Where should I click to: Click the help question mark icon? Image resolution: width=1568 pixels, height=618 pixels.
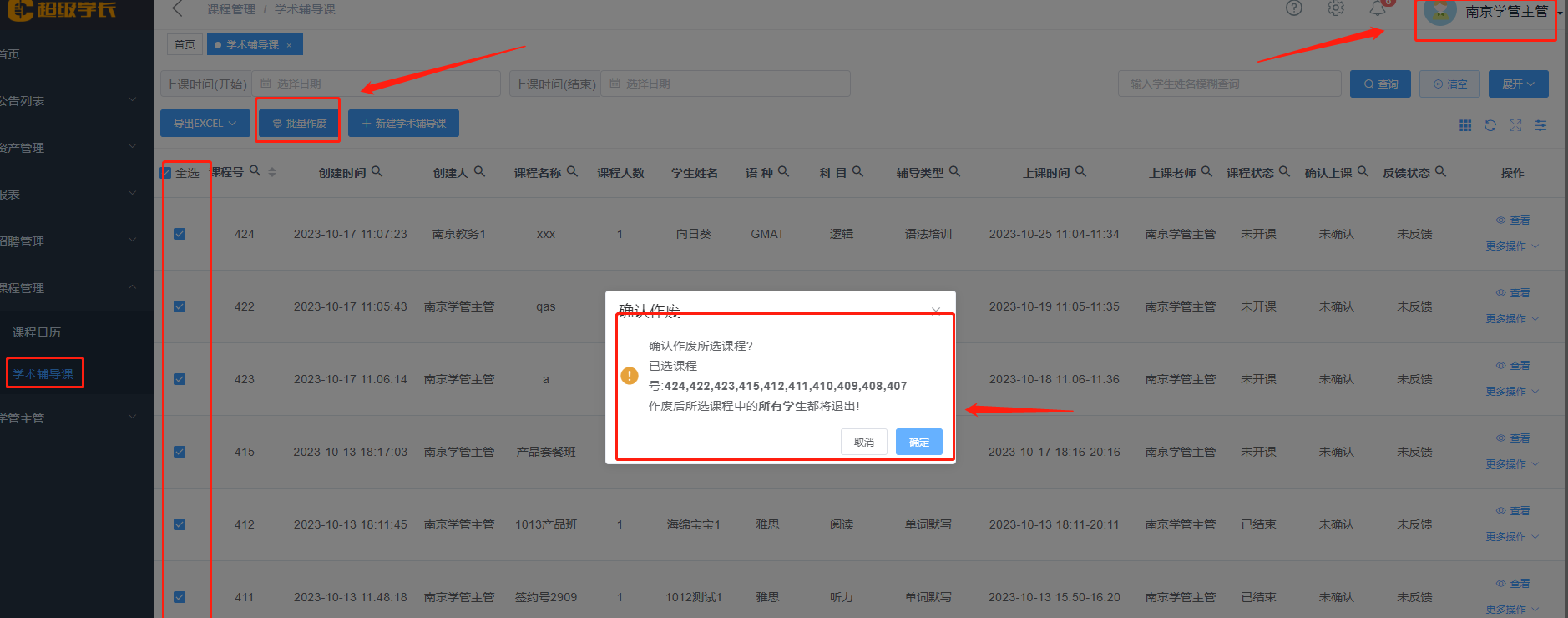tap(1293, 8)
